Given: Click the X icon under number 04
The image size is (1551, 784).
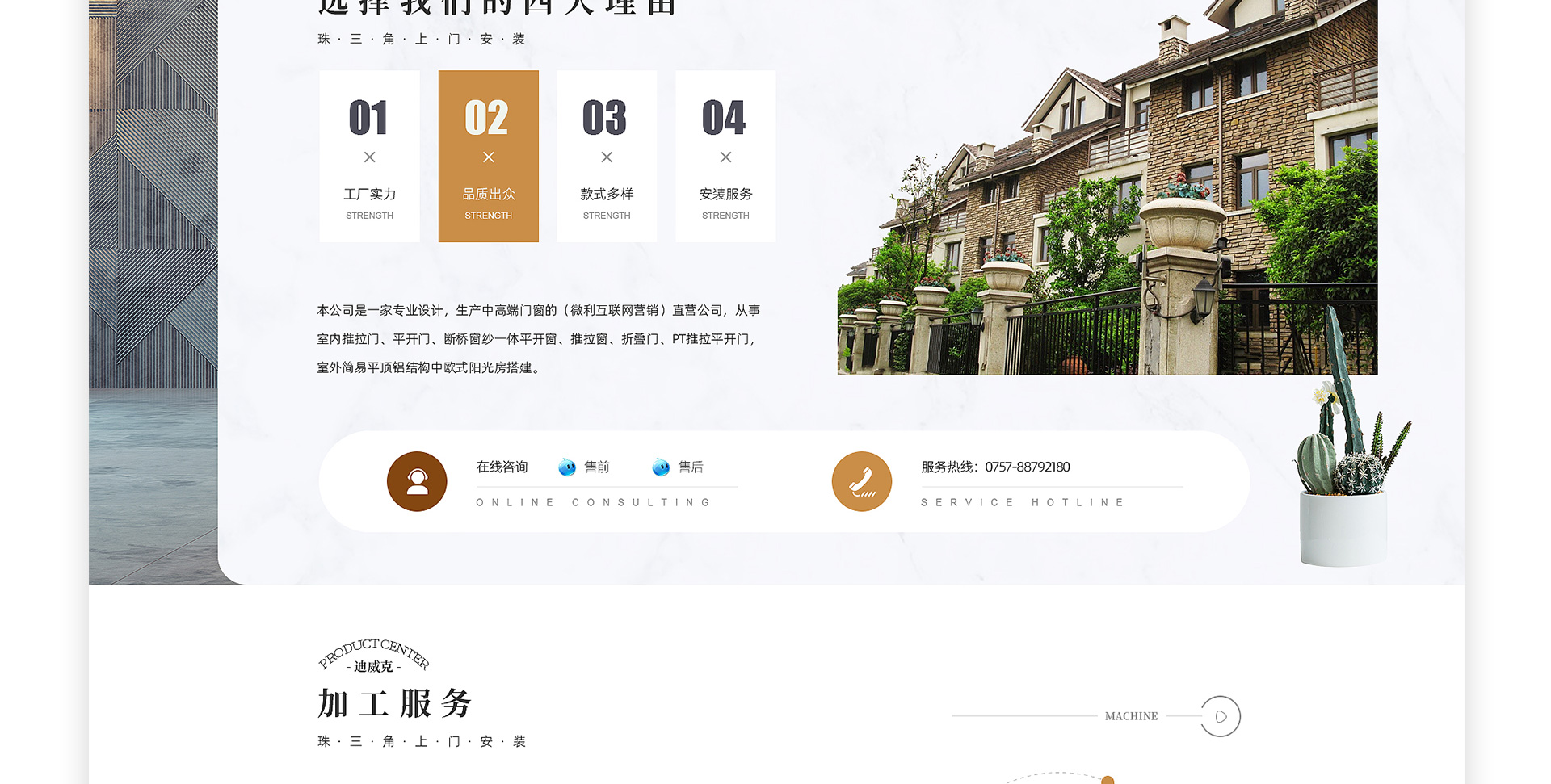Looking at the screenshot, I should (725, 157).
